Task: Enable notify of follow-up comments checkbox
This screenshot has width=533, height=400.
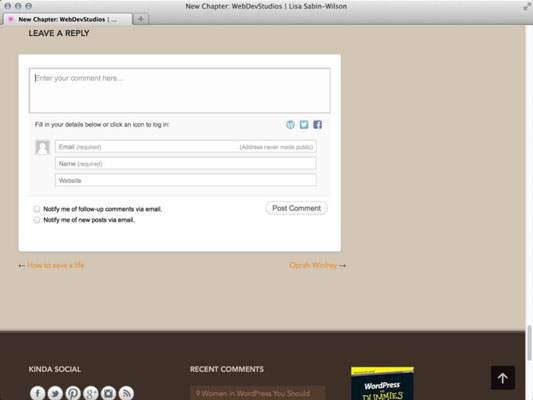Action: point(37,209)
